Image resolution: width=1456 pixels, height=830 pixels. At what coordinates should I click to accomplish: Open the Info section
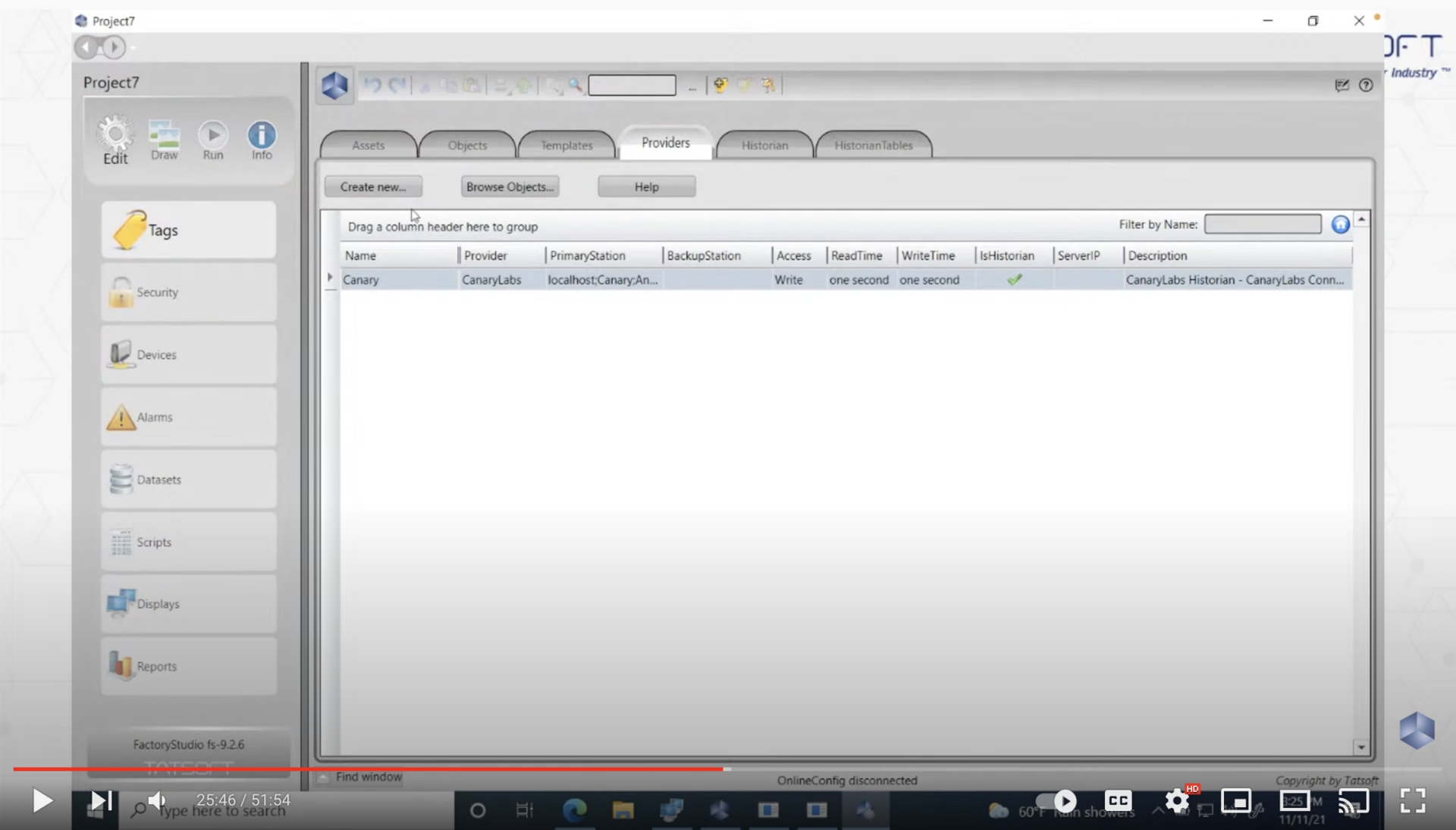[x=262, y=140]
